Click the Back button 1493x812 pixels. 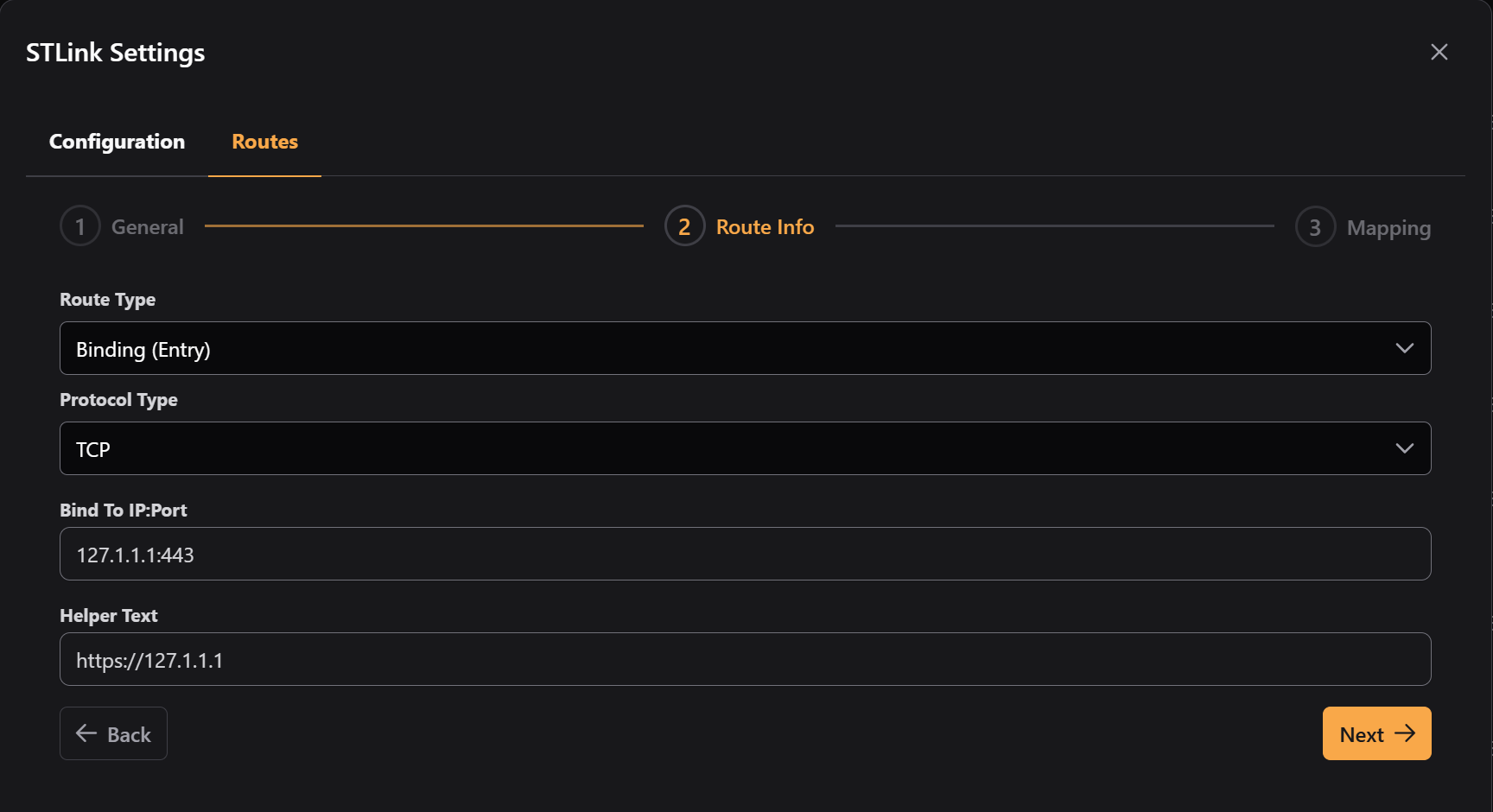coord(113,733)
